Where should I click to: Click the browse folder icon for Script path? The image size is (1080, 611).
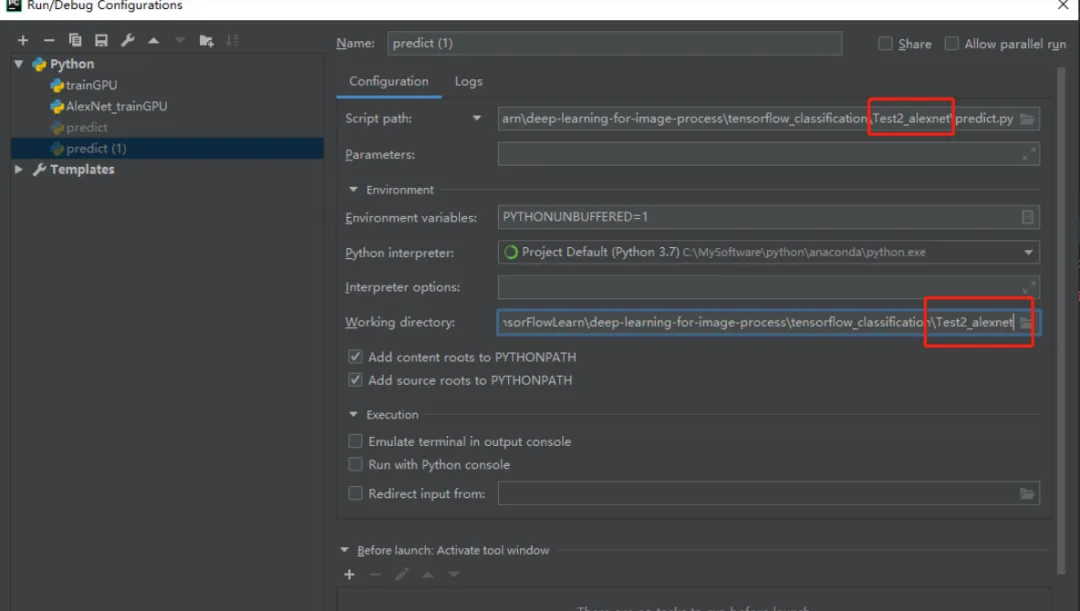[x=1027, y=119]
